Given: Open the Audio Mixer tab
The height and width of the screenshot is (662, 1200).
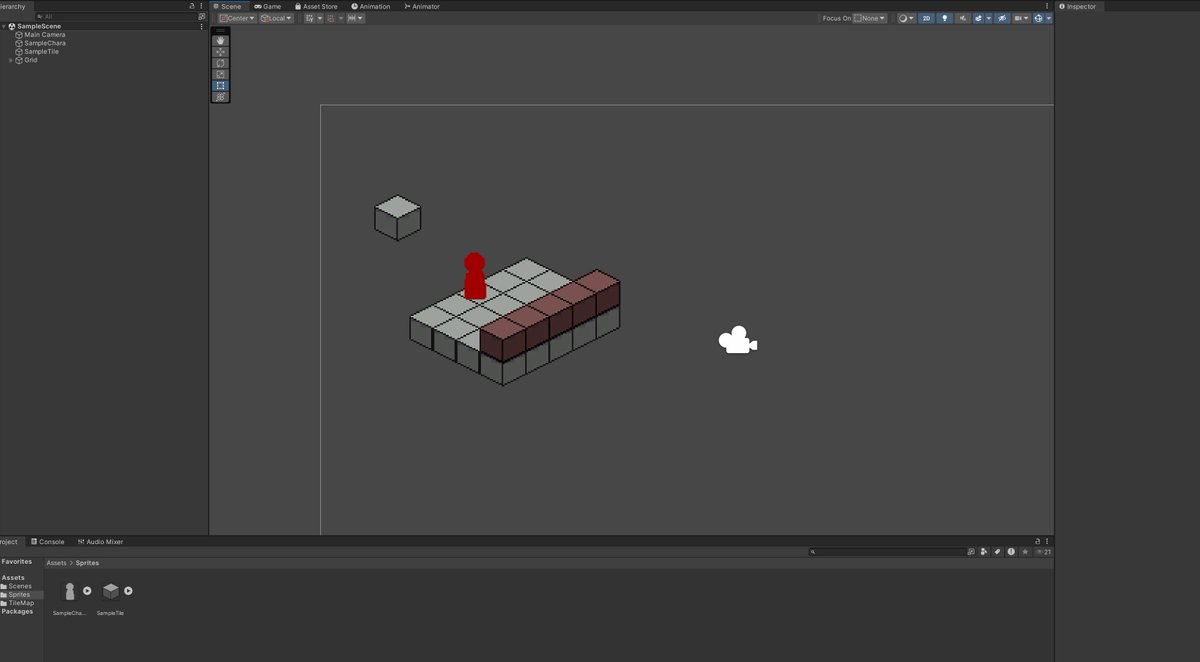Looking at the screenshot, I should click(100, 542).
